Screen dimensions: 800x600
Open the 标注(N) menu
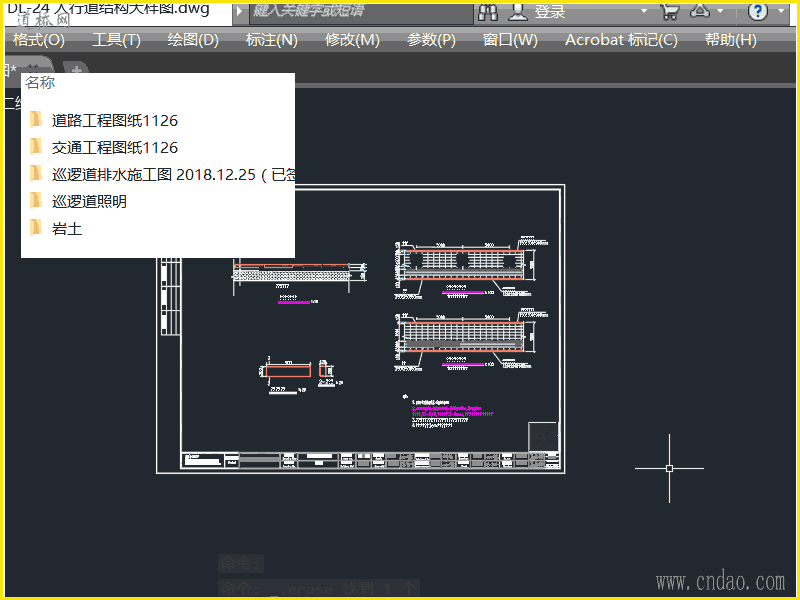coord(271,40)
